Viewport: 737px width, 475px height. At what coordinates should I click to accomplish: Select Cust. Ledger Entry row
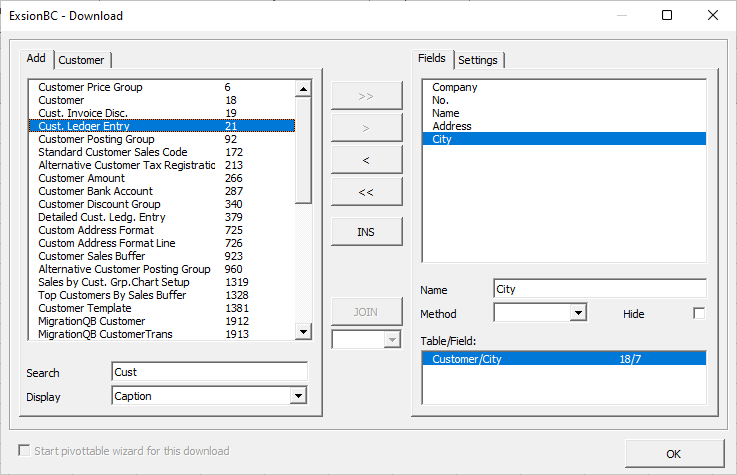[162, 126]
